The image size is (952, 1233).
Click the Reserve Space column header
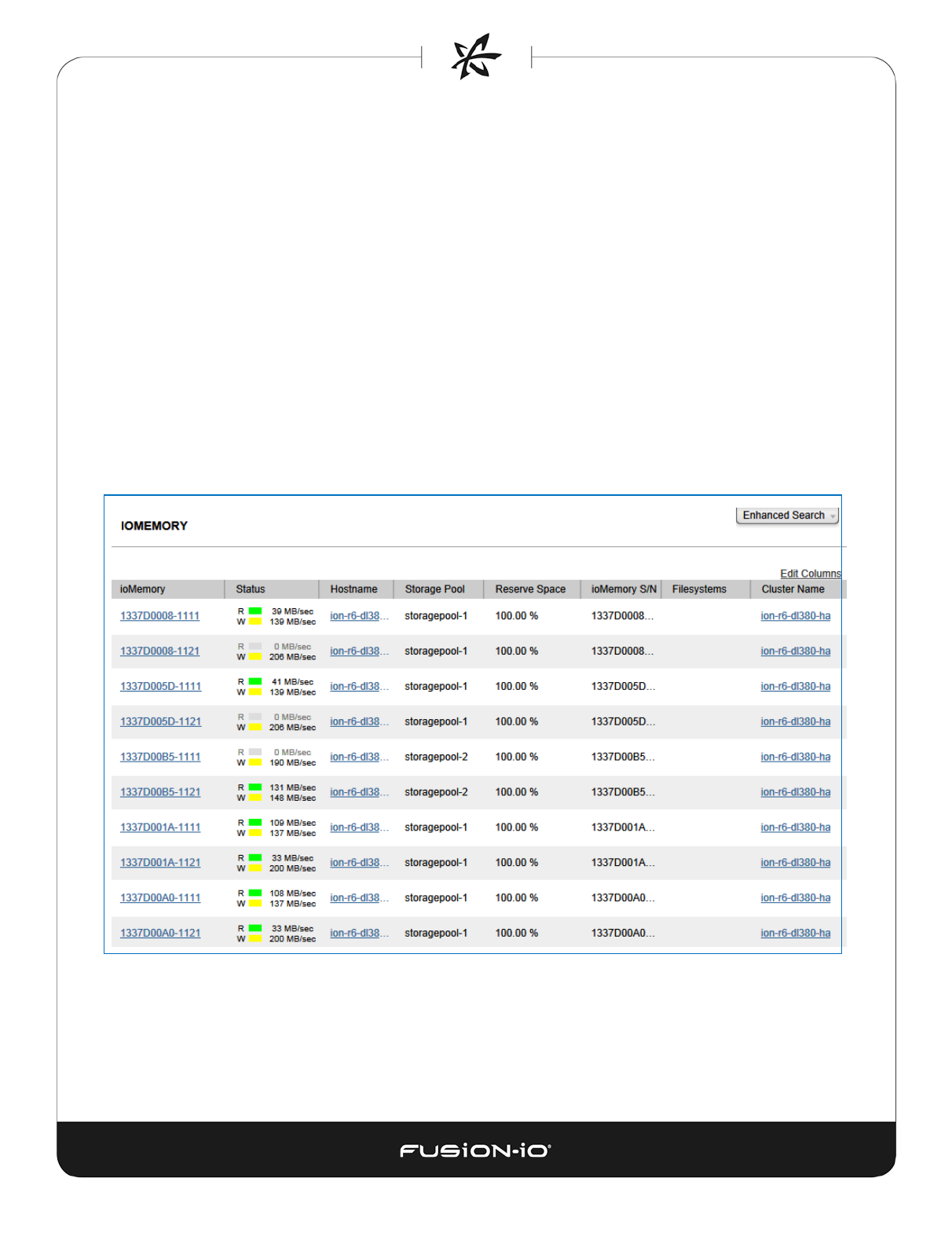pos(532,589)
